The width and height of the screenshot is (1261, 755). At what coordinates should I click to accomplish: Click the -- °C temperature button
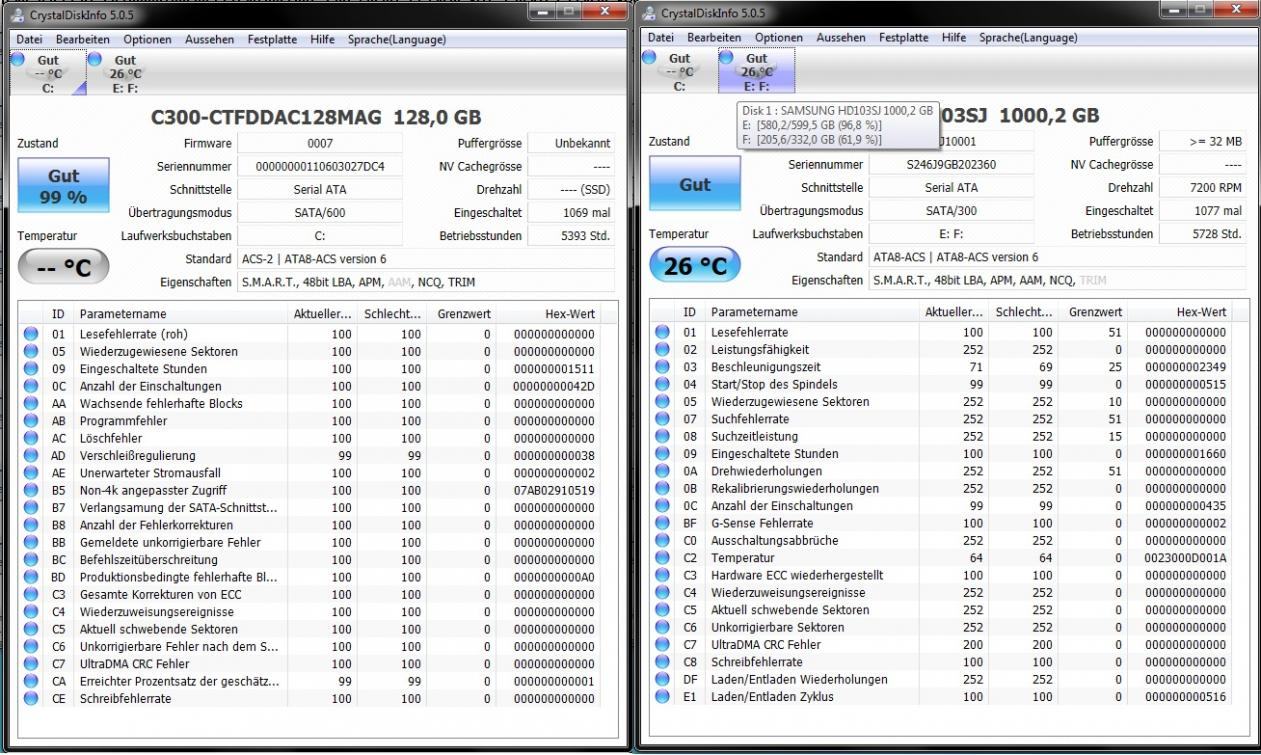[64, 268]
